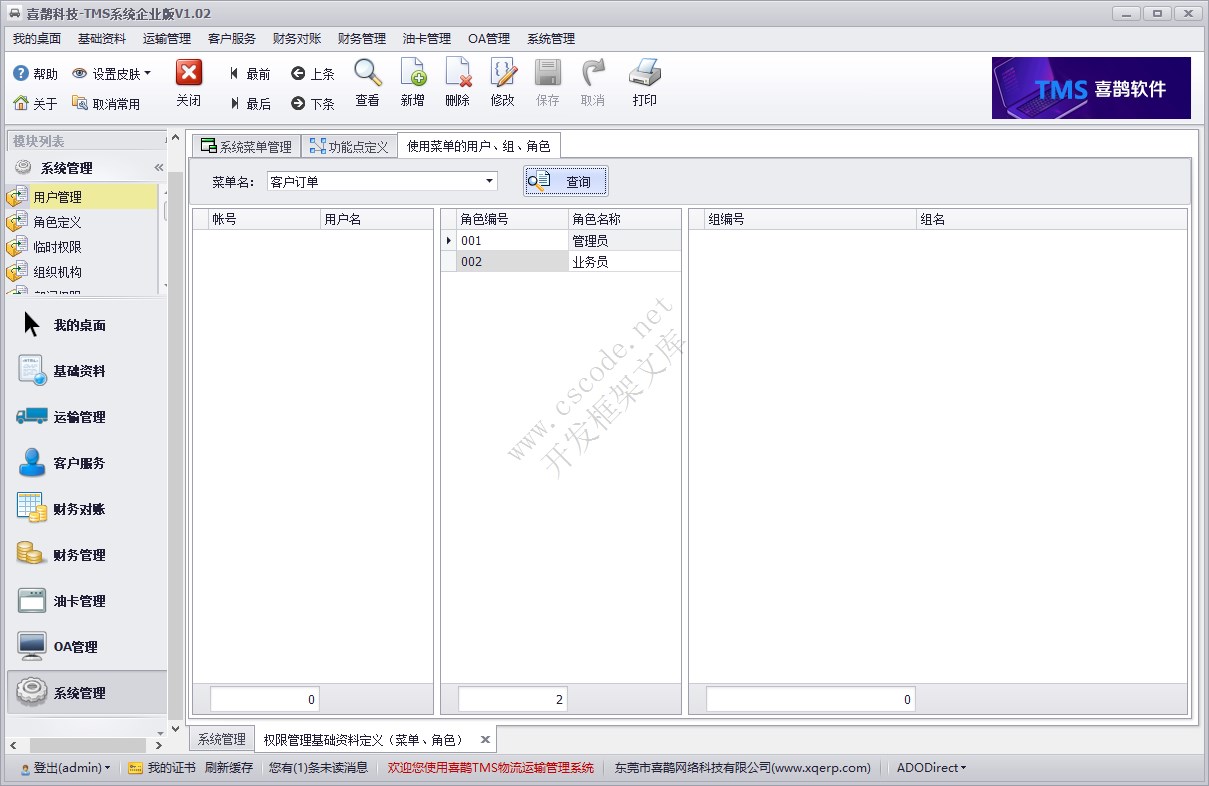Image resolution: width=1209 pixels, height=786 pixels.
Task: Collapse the 系统管理 panel chevron
Action: click(158, 168)
